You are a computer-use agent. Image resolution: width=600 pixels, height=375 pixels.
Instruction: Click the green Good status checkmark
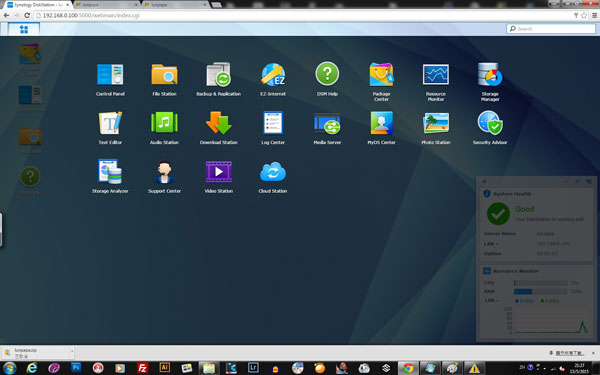coord(498,214)
